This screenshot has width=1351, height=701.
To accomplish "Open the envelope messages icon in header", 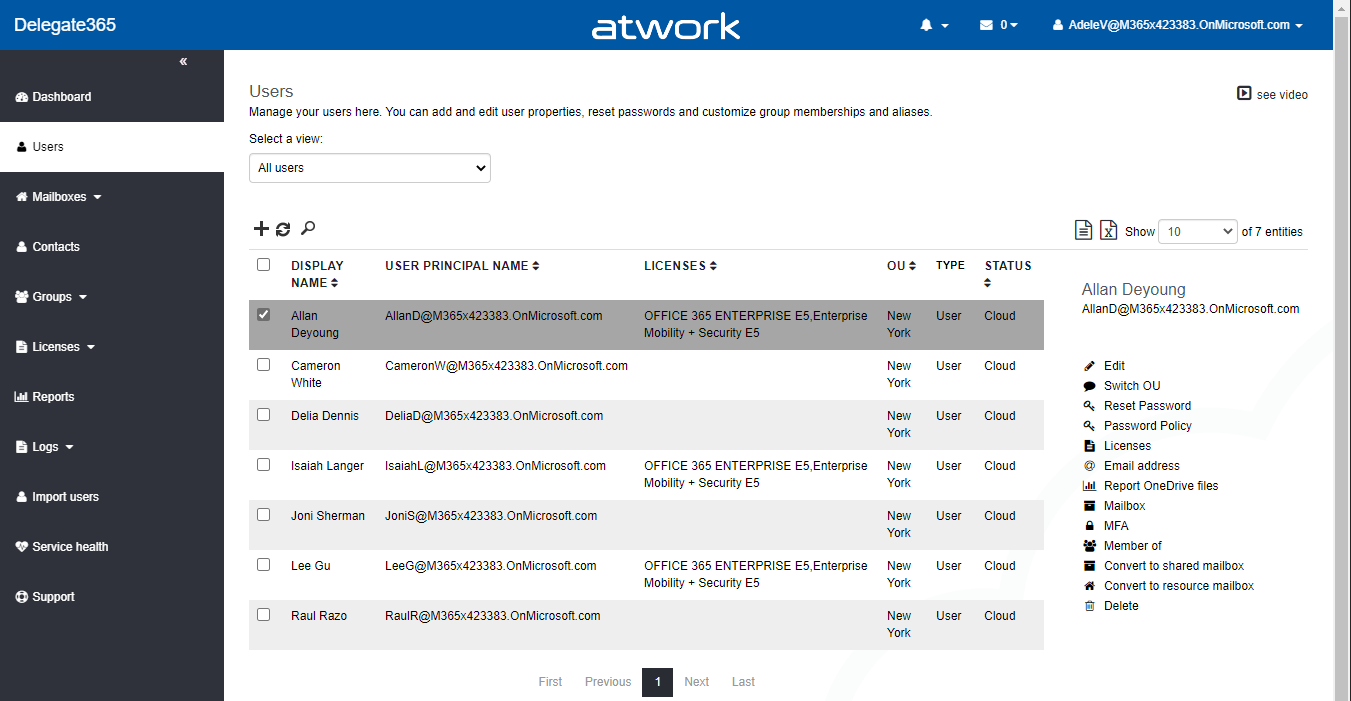I will [x=997, y=25].
